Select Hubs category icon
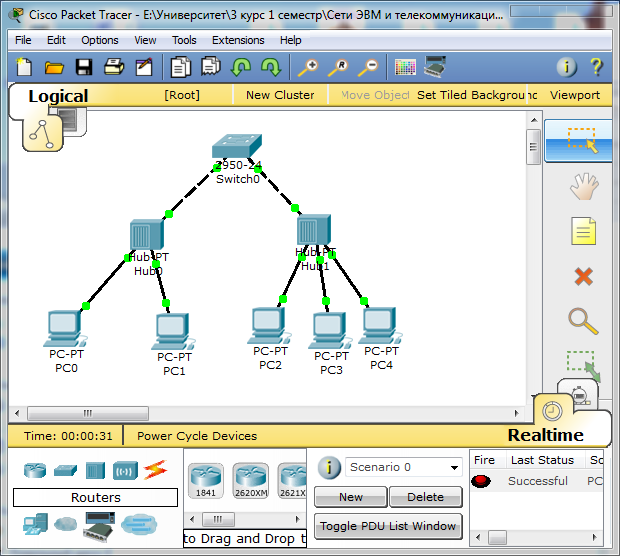Image resolution: width=620 pixels, height=556 pixels. [x=95, y=470]
